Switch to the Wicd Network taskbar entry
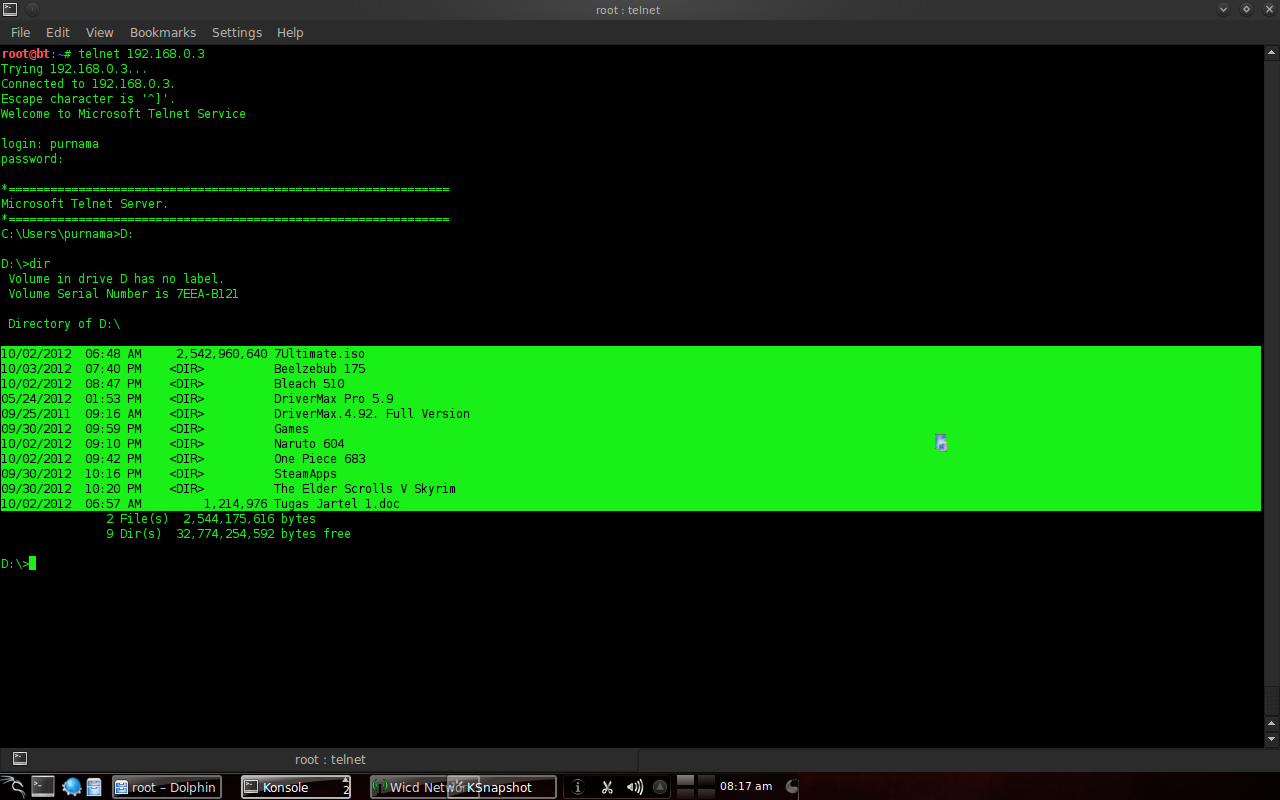The height and width of the screenshot is (800, 1280). click(408, 787)
